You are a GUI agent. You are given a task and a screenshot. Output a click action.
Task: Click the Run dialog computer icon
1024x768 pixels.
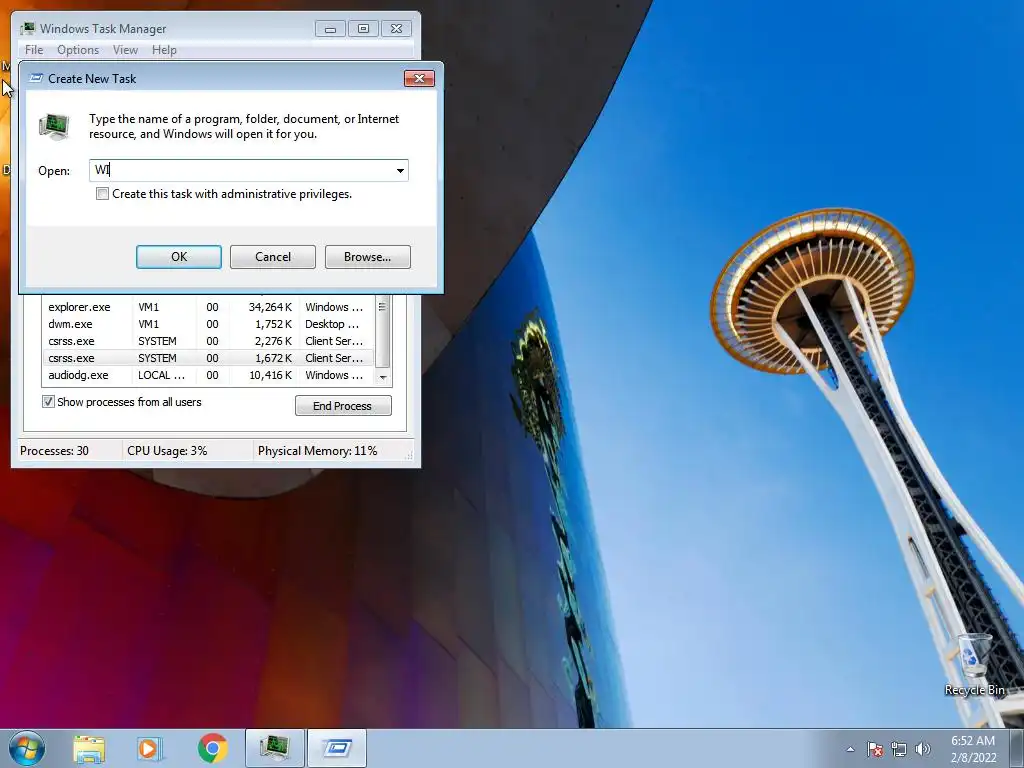(x=54, y=126)
